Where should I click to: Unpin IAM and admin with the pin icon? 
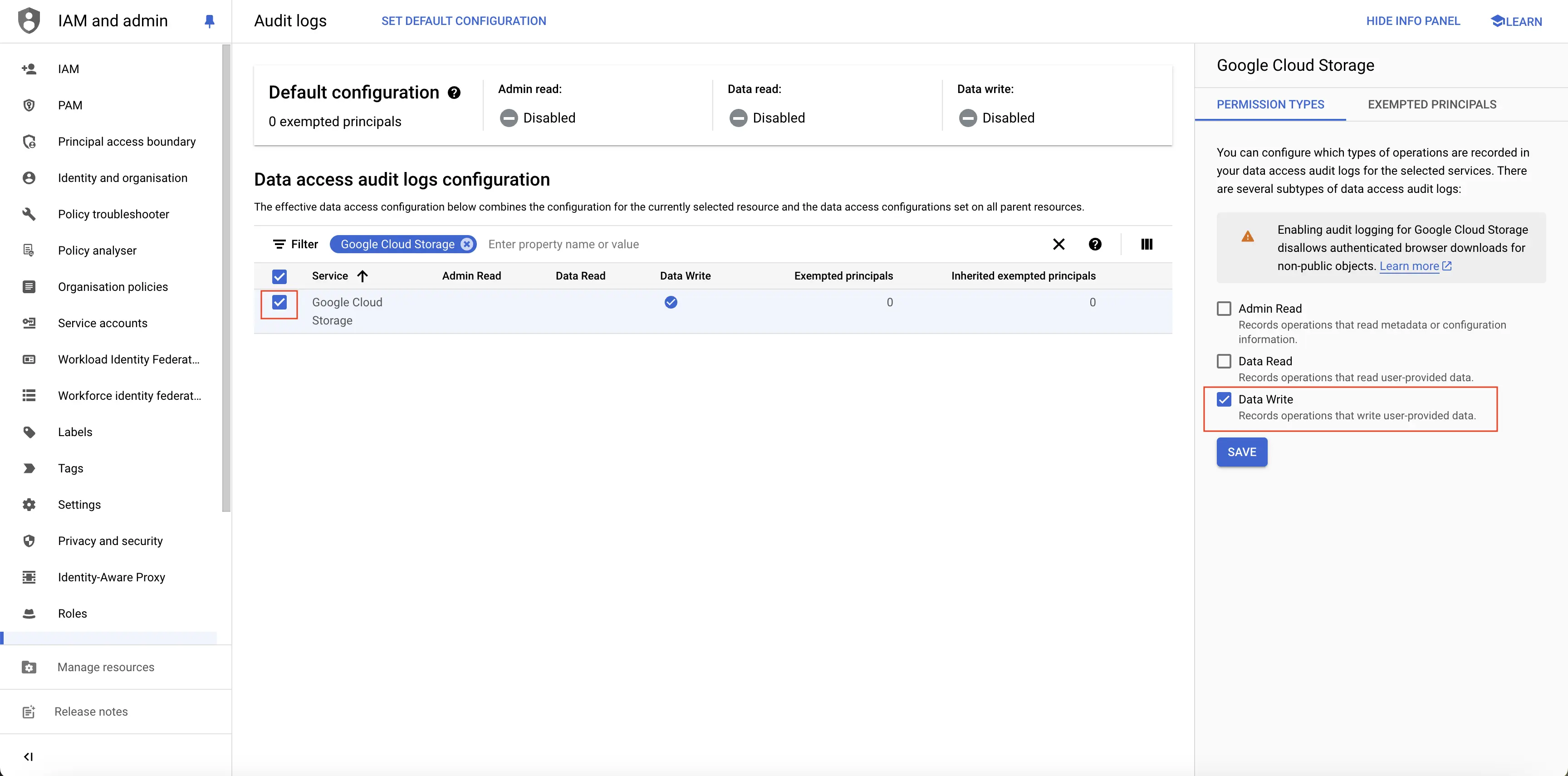click(x=210, y=21)
